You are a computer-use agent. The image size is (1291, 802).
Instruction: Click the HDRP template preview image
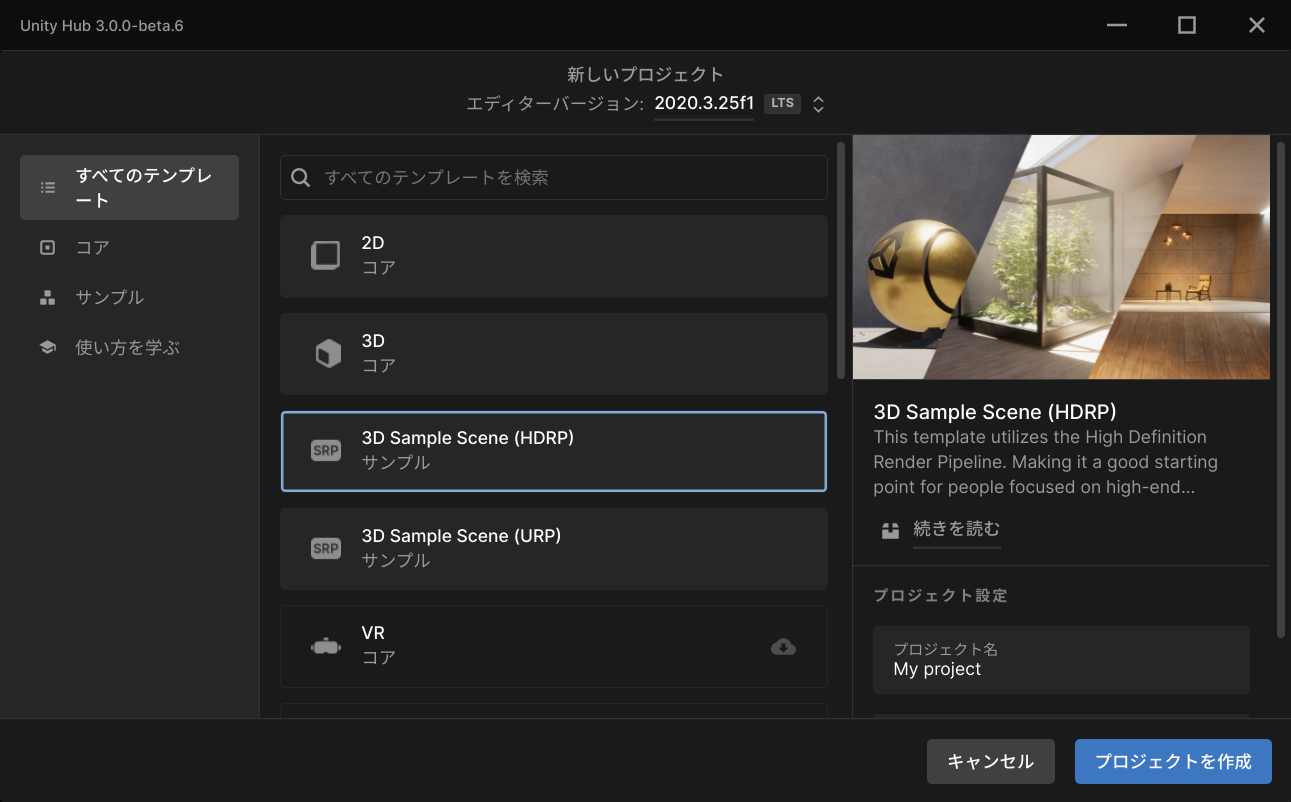pos(1061,257)
